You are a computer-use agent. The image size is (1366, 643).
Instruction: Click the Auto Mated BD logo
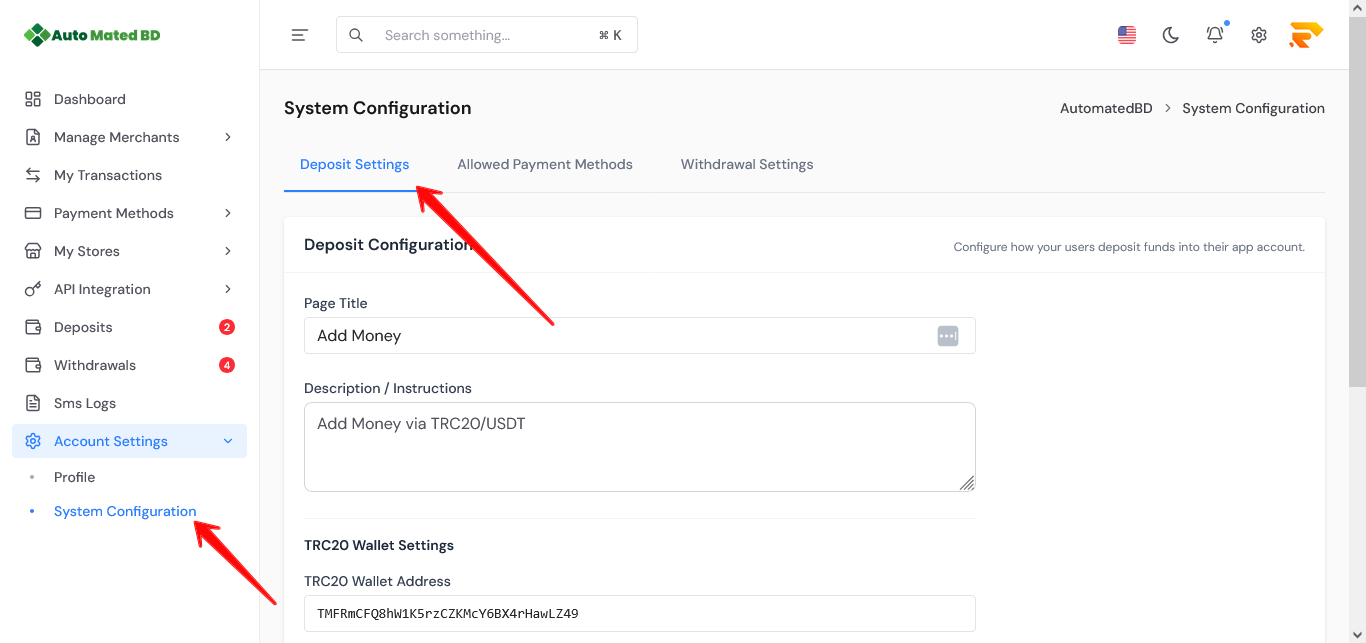(x=92, y=35)
